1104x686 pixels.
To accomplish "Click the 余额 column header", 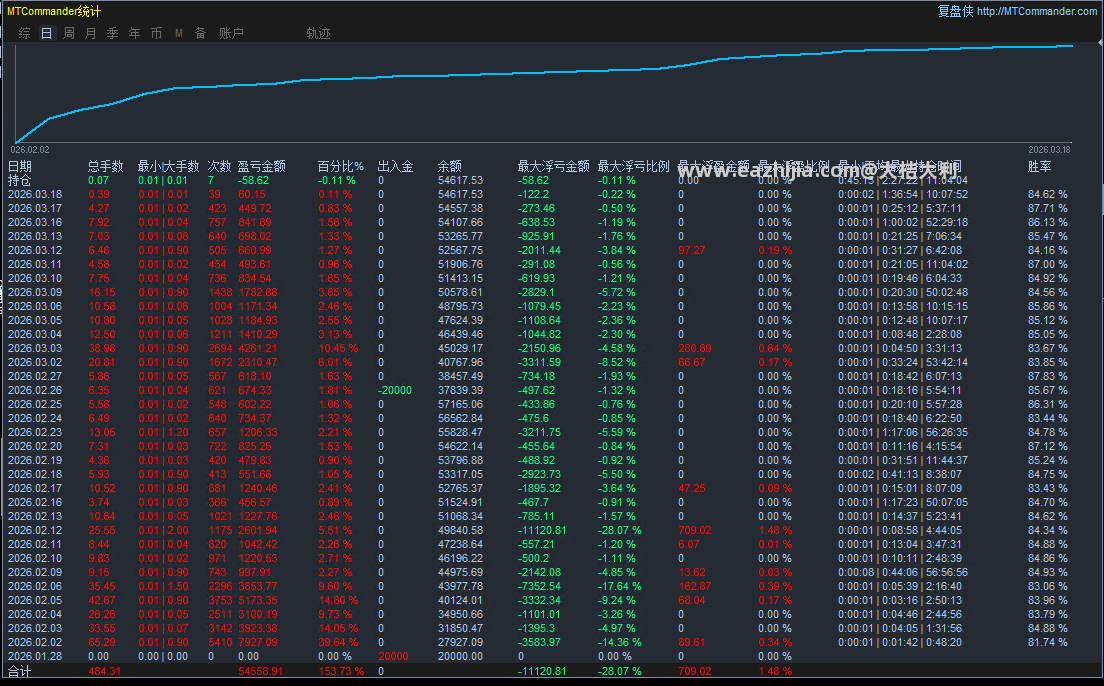I will point(449,166).
